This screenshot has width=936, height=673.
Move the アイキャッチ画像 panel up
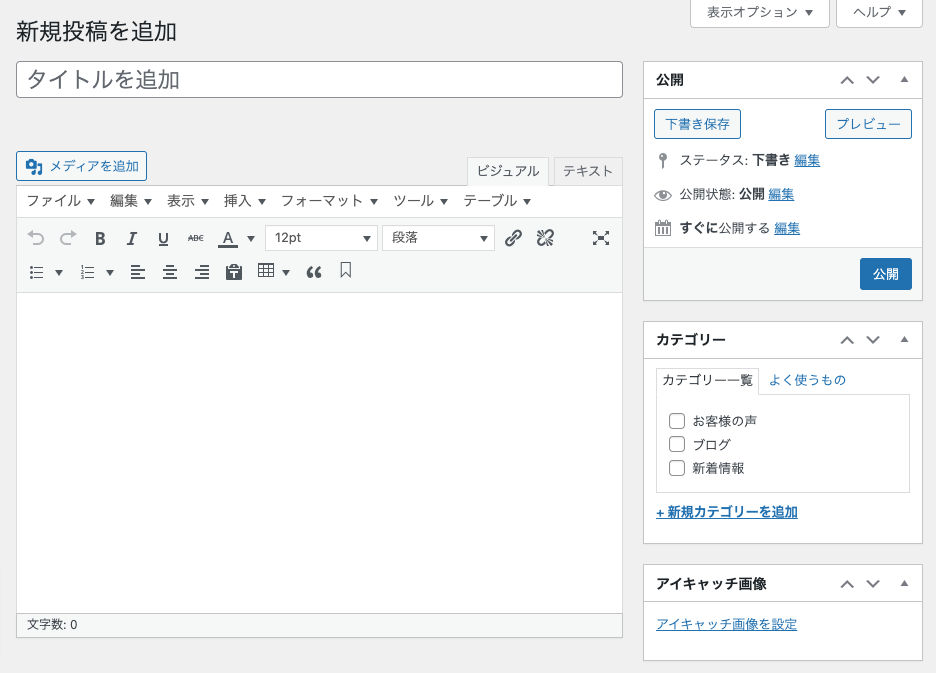[847, 584]
